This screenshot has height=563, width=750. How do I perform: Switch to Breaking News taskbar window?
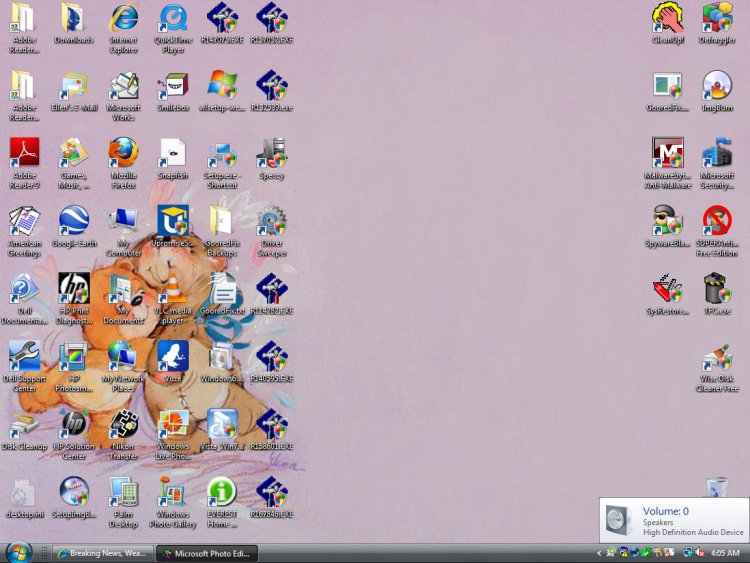coord(102,553)
